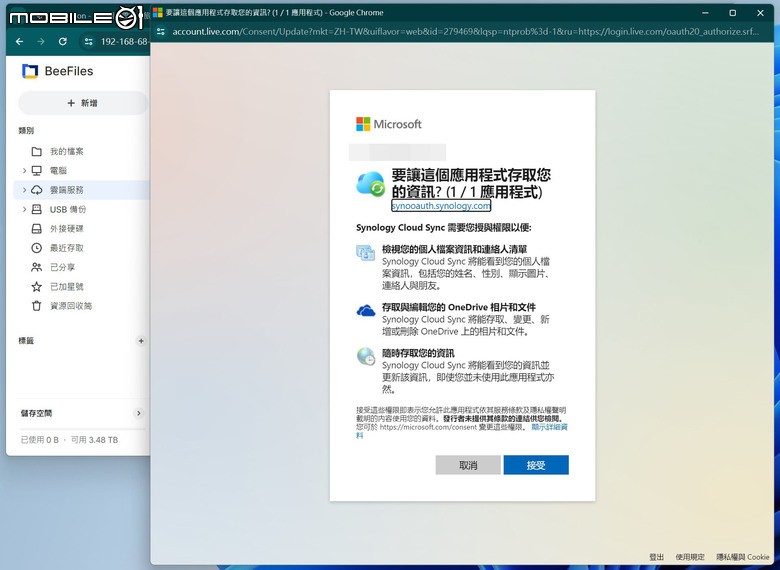Click the BeeFiles logo icon

pos(30,71)
